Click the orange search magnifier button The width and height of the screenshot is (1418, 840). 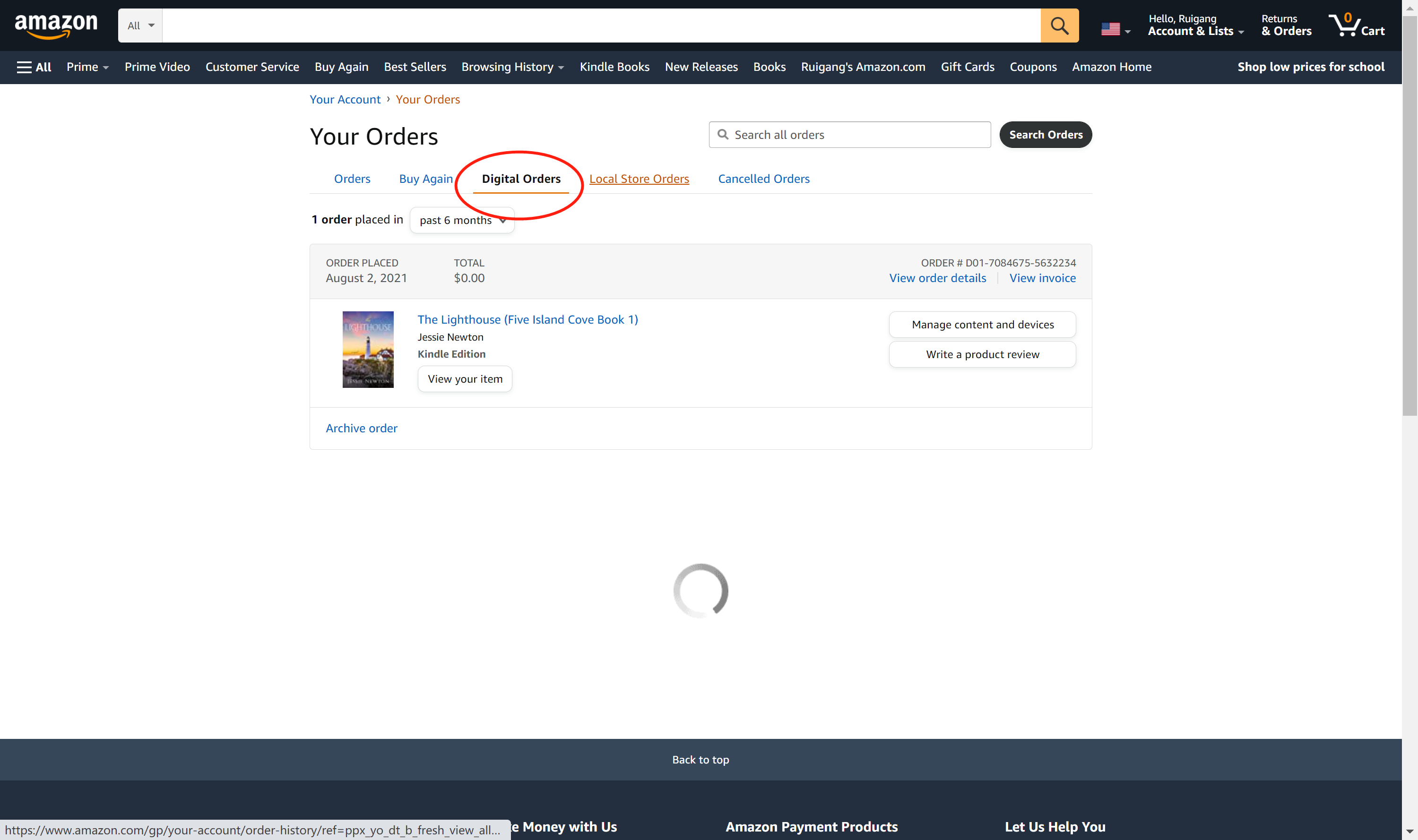tap(1060, 26)
